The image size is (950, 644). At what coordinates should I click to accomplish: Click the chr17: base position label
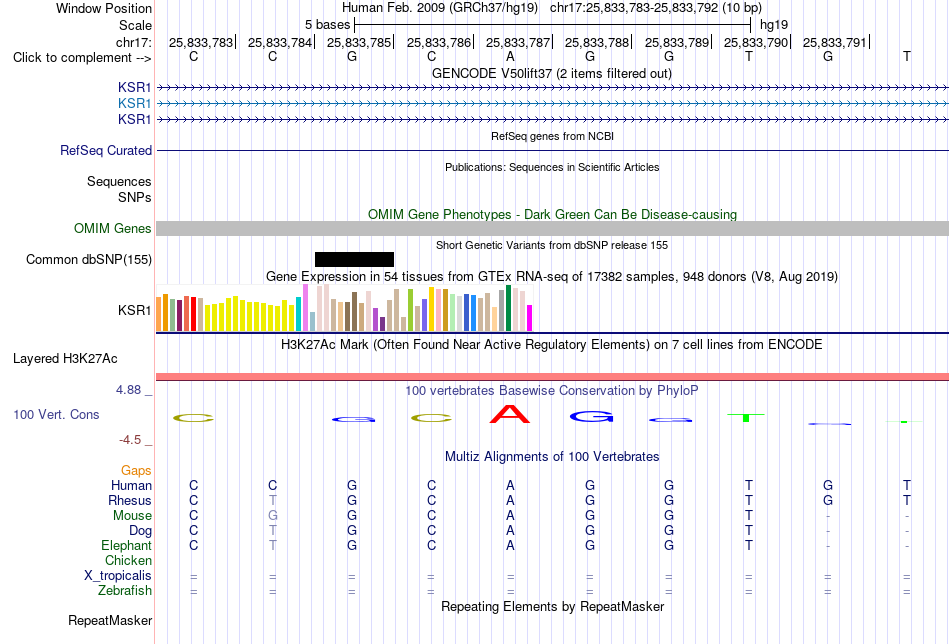pyautogui.click(x=134, y=42)
